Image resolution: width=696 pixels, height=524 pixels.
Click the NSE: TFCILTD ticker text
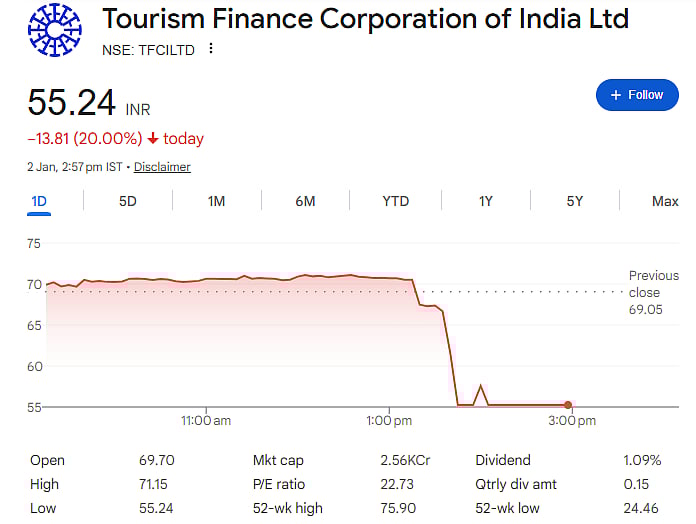[148, 50]
